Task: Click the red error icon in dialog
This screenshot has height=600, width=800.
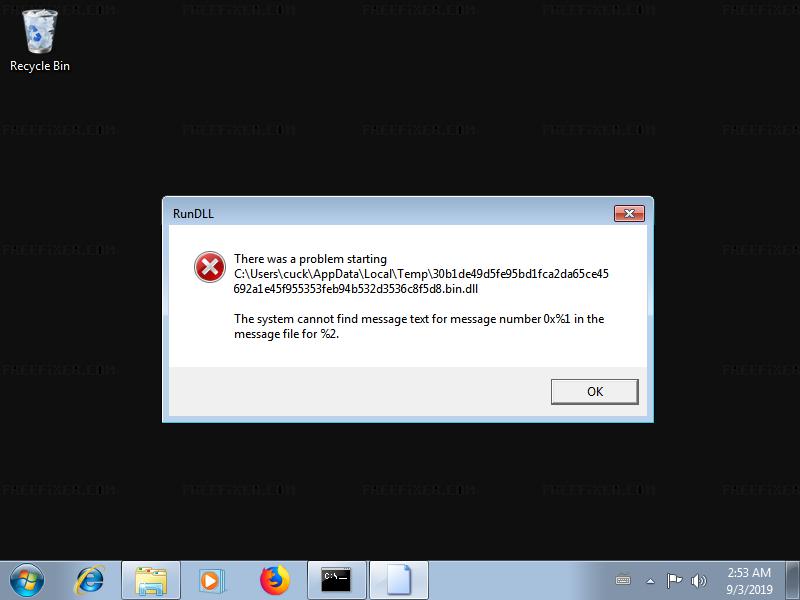Action: coord(210,267)
